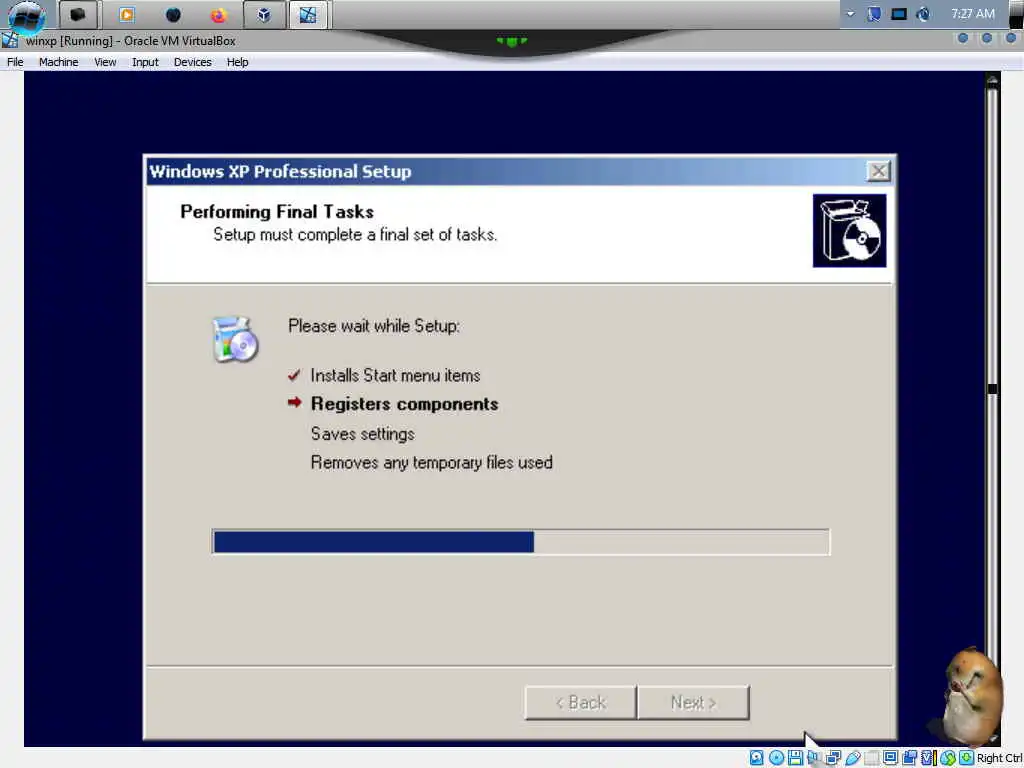This screenshot has width=1024, height=768.
Task: Open the View menu
Action: pyautogui.click(x=105, y=62)
